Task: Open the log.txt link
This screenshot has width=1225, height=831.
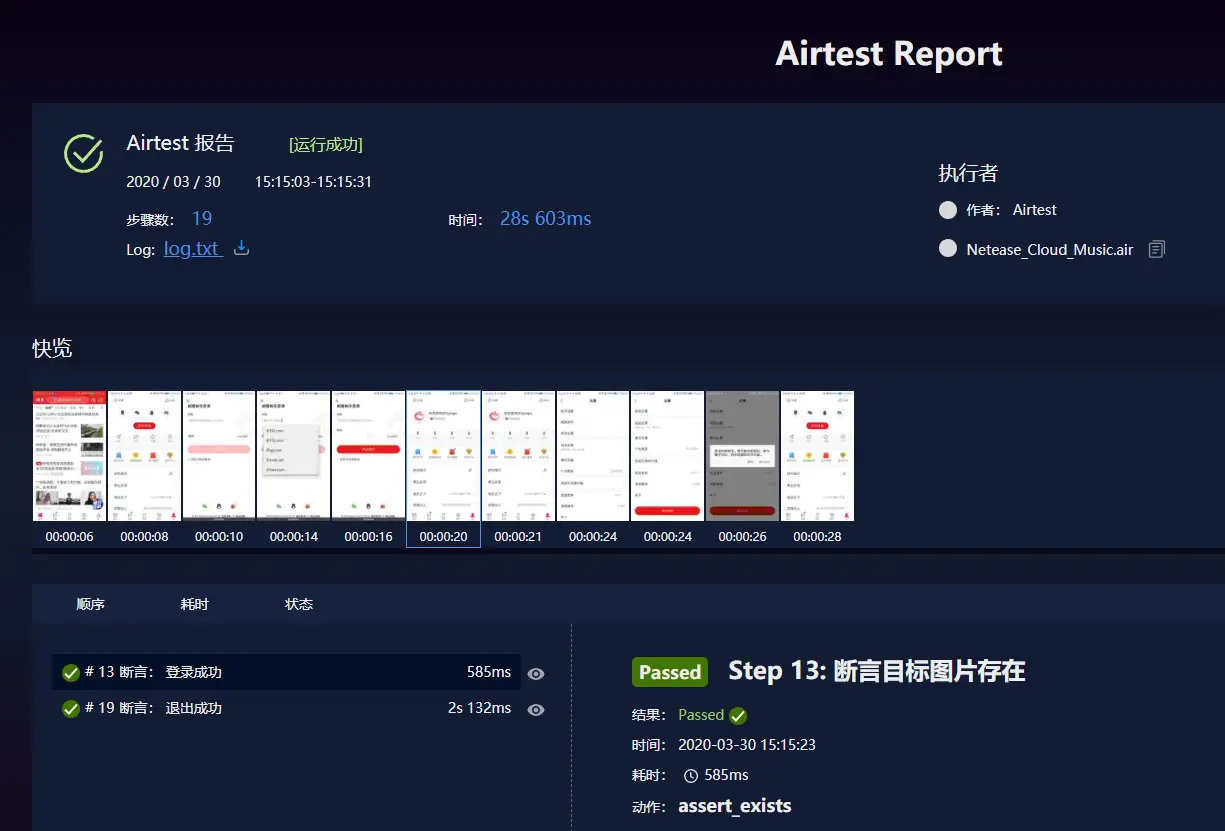Action: point(192,249)
